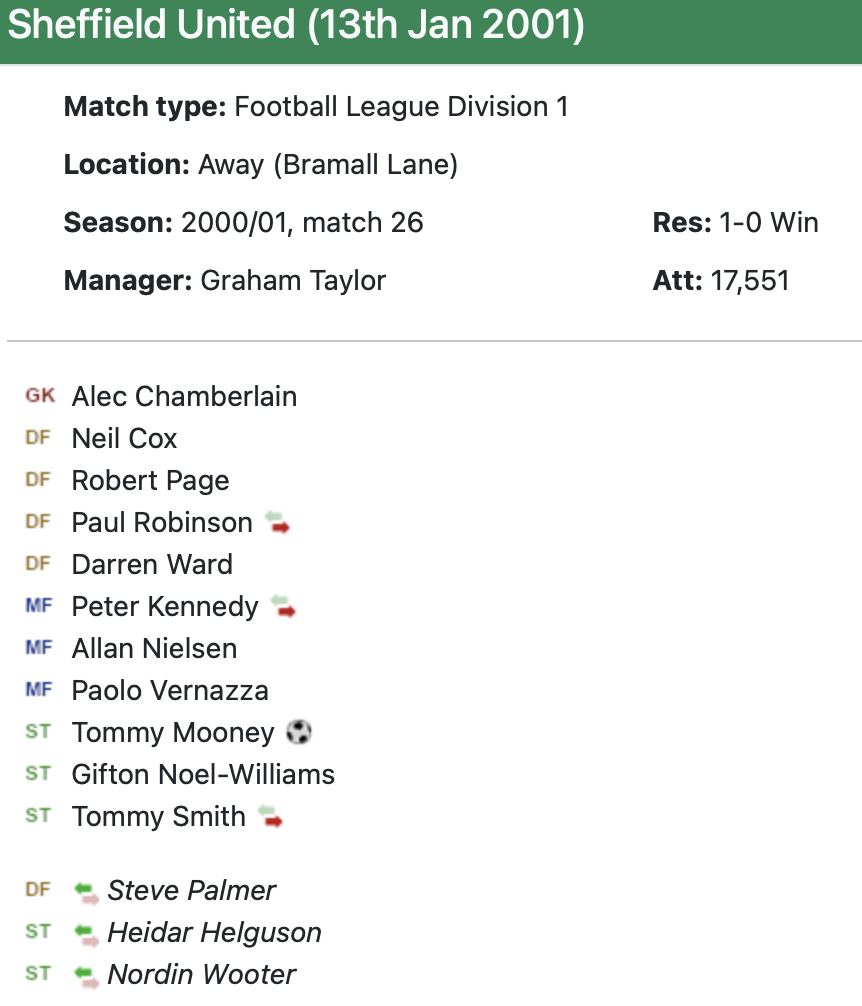
Task: Click the substitution icon next to Tommy Smith
Action: pos(270,816)
